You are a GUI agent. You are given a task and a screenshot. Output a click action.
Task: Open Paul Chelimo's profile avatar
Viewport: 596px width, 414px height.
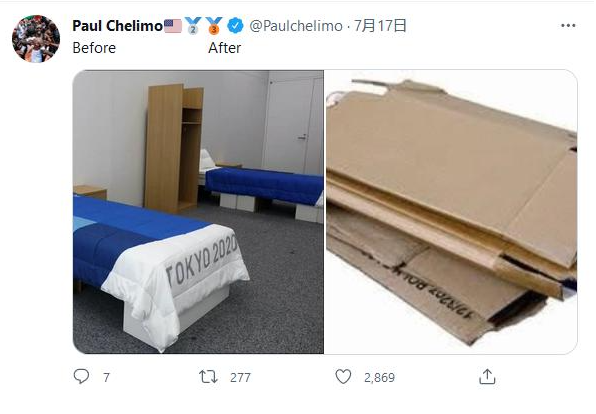[36, 39]
